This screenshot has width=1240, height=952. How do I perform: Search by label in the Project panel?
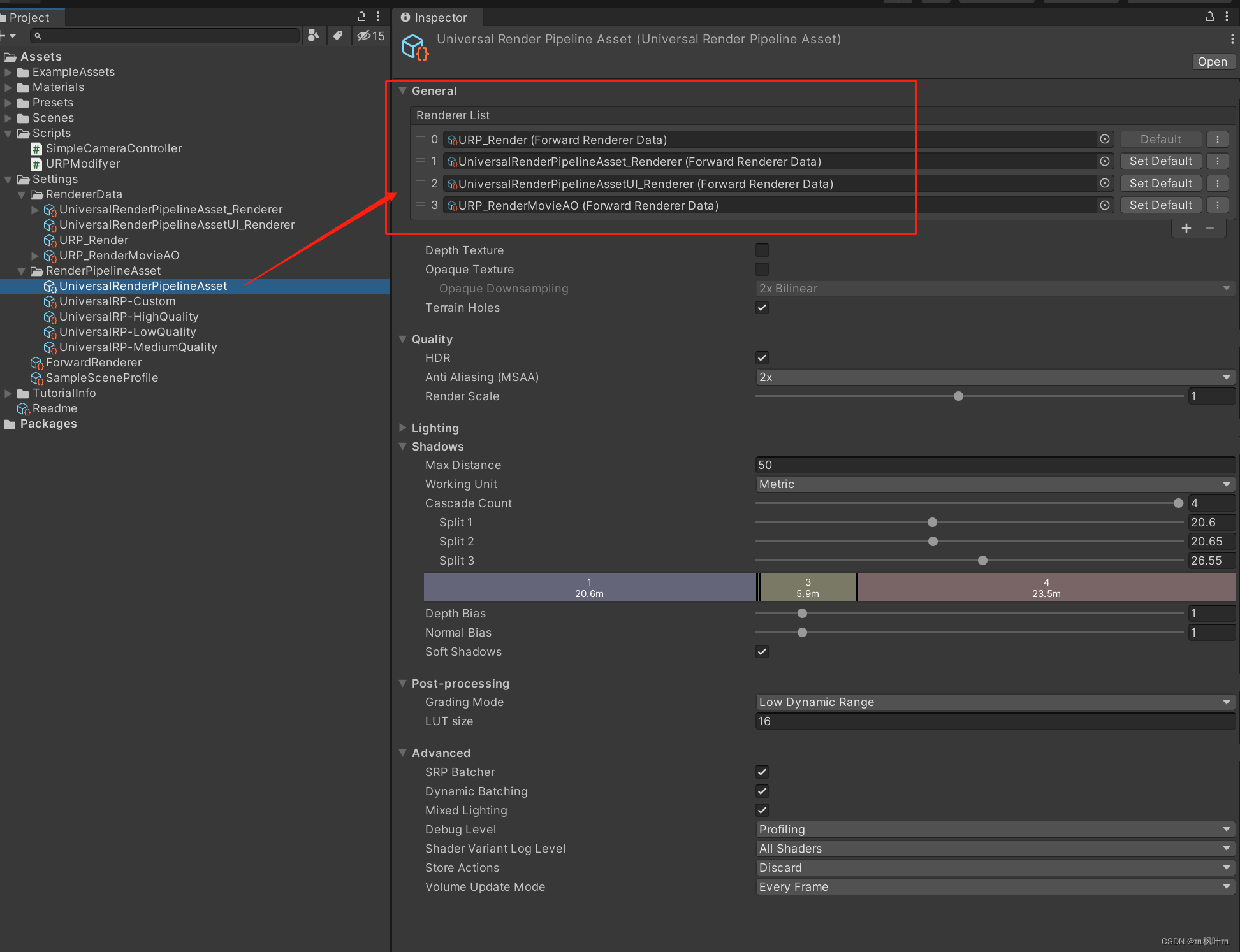pyautogui.click(x=338, y=36)
